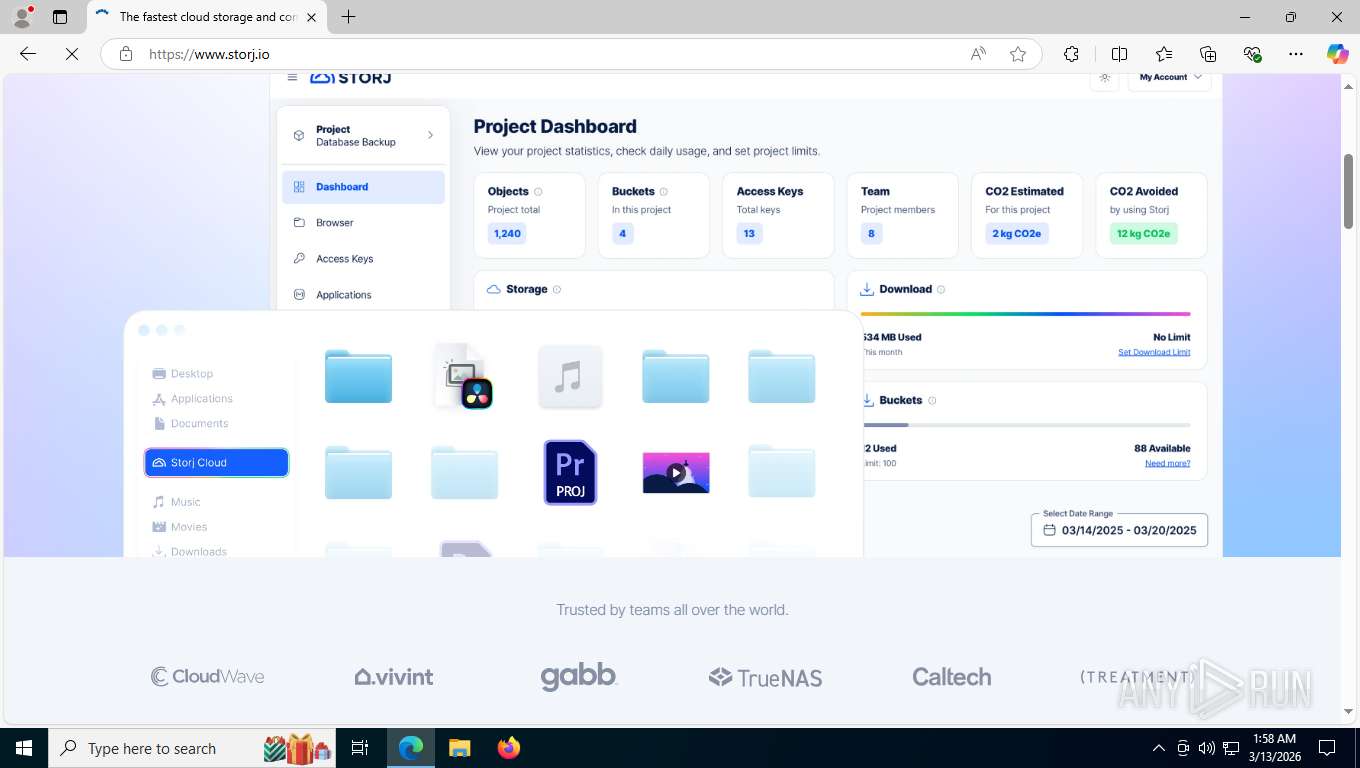
Task: Click the Windows Start button
Action: pos(23,748)
